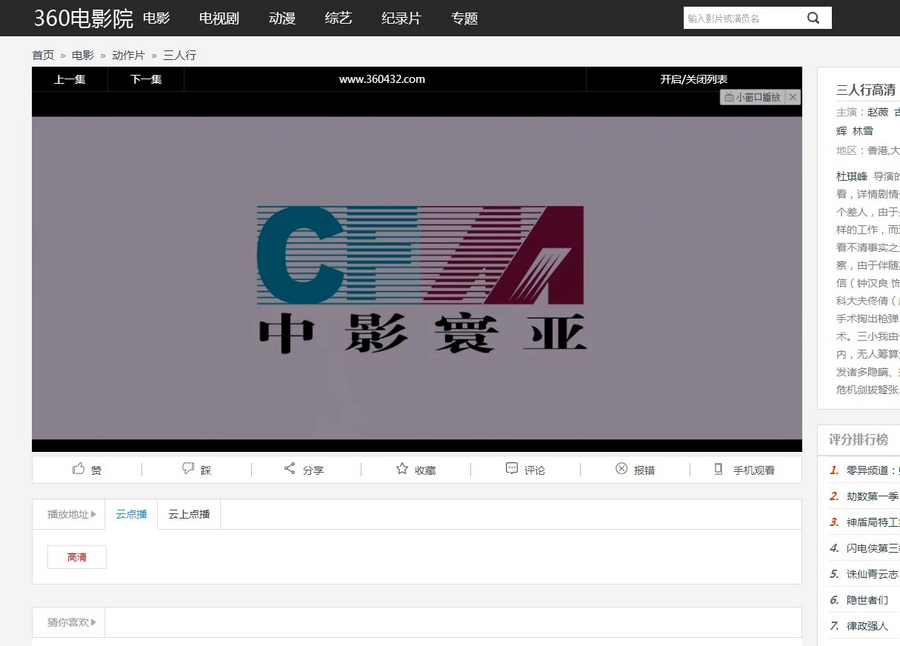The image size is (900, 646).
Task: Click the search magnifier icon
Action: [813, 18]
